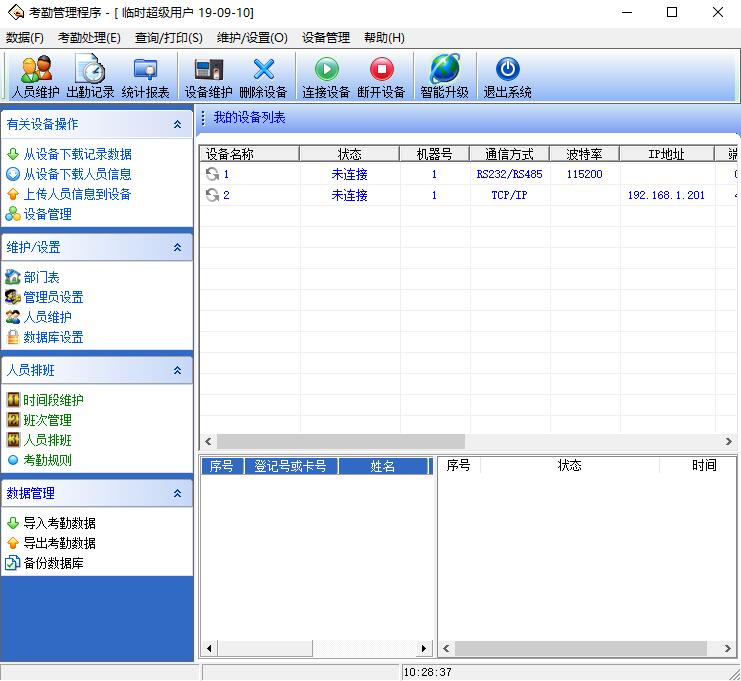Open 备份数据库 in the sidebar
The height and width of the screenshot is (681, 741).
tap(53, 563)
